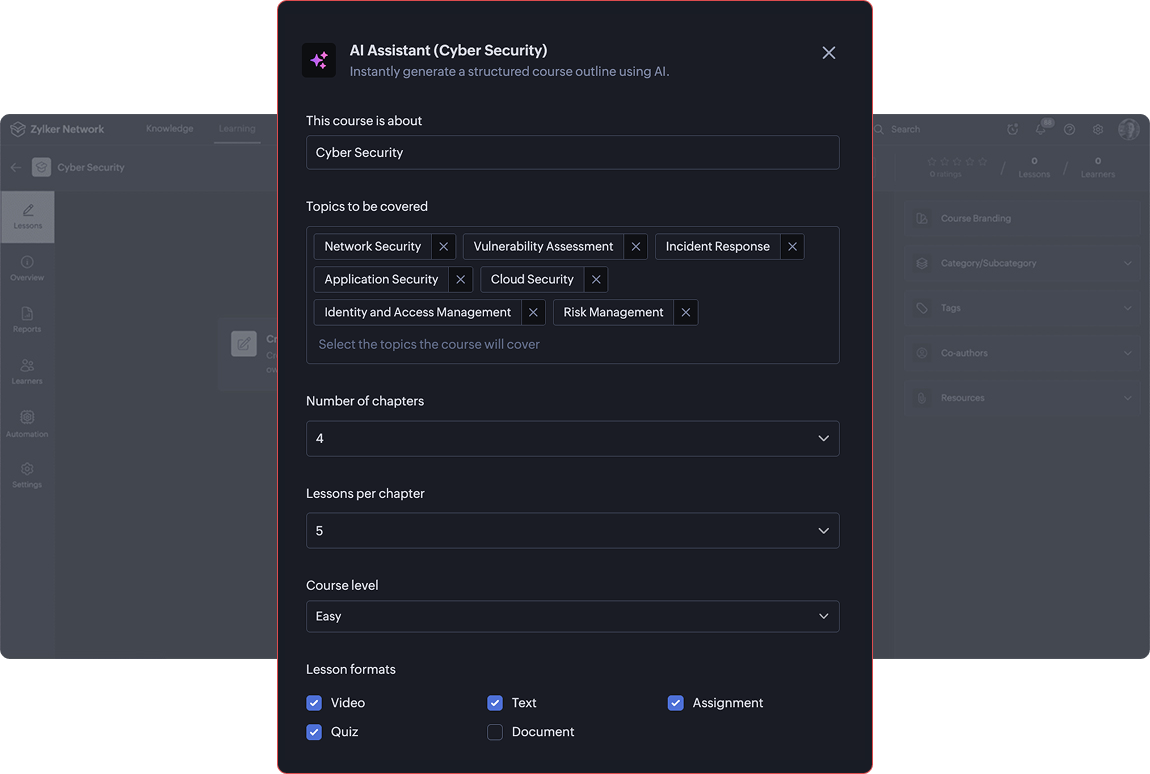Viewport: 1150px width, 774px height.
Task: Remove the Risk Management topic chip
Action: tap(686, 312)
